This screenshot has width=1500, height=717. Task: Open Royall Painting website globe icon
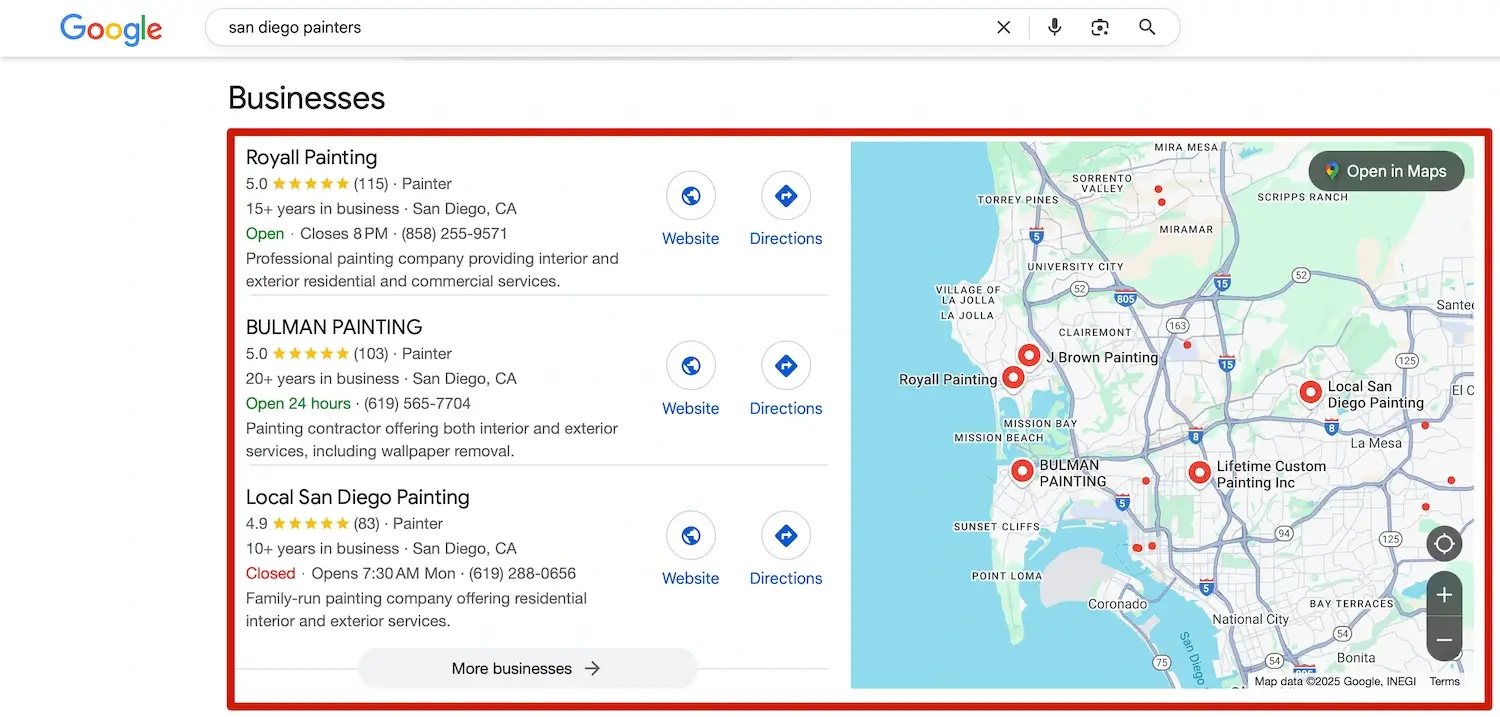click(x=691, y=197)
